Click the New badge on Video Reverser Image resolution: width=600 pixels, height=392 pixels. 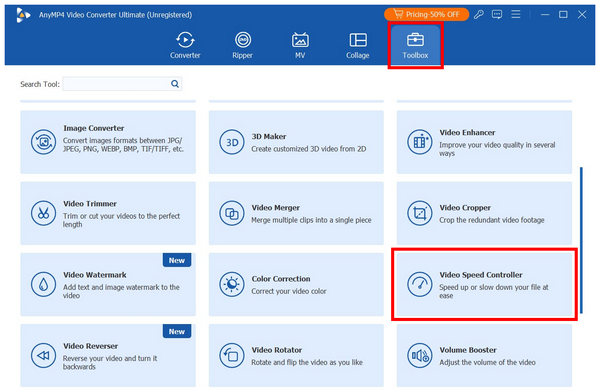tap(177, 332)
